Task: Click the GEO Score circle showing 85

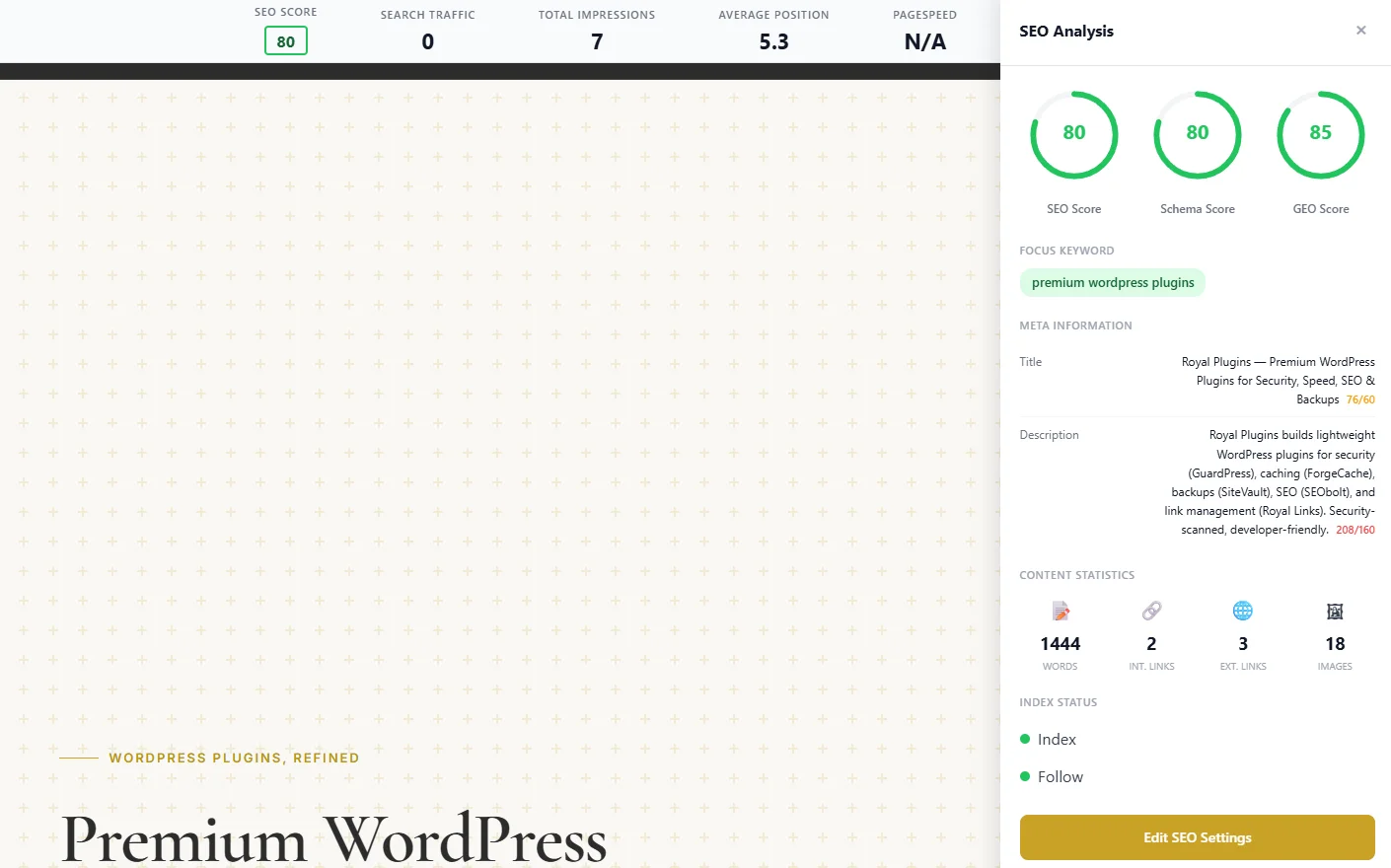Action: click(x=1320, y=134)
